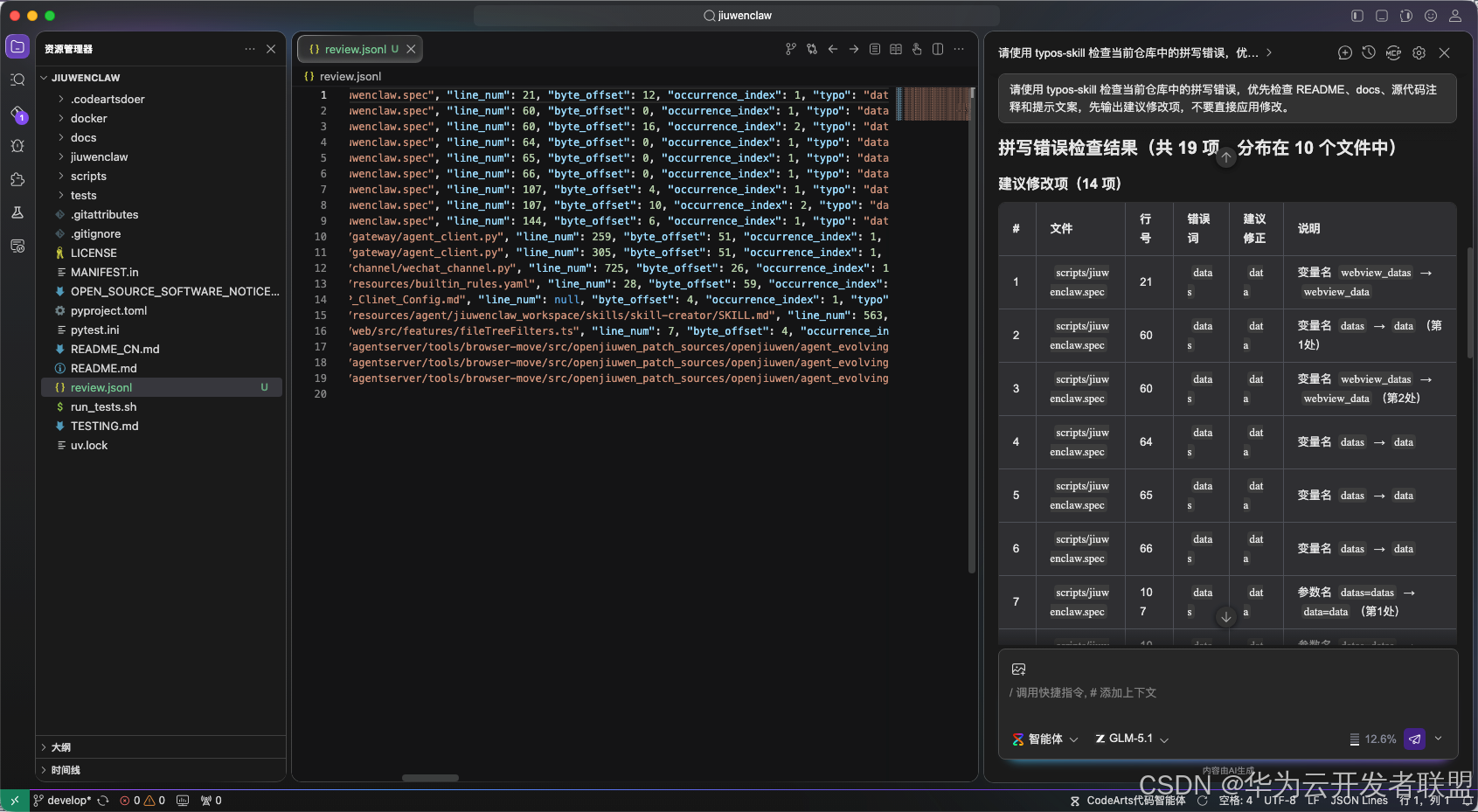Open the GLM-5.1 model dropdown
The image size is (1478, 812).
pyautogui.click(x=1132, y=739)
